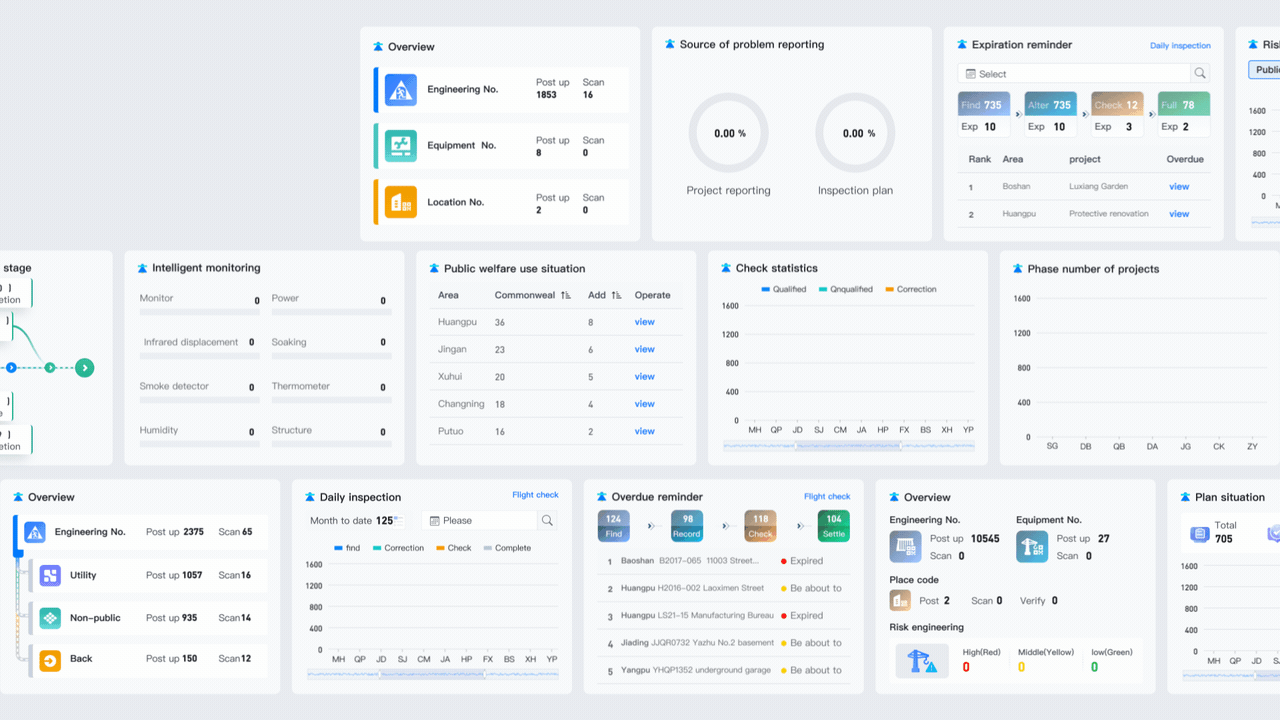Click the Infrared displacement monitor entry
The height and width of the screenshot is (720, 1280).
[x=198, y=347]
